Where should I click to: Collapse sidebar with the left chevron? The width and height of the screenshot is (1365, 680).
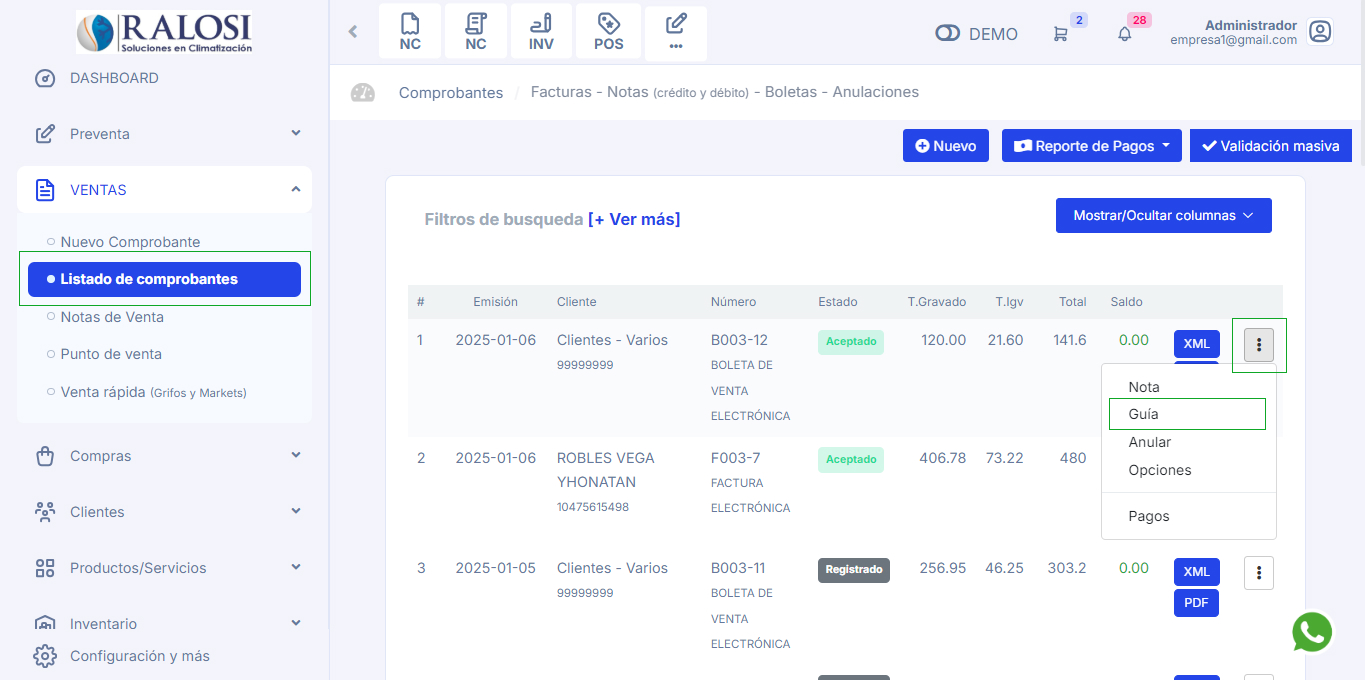(352, 32)
